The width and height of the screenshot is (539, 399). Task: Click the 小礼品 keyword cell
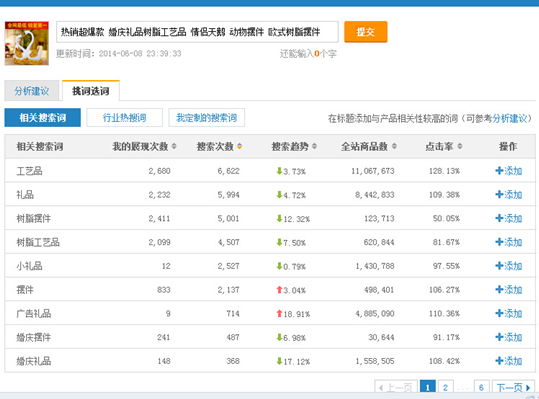[x=30, y=266]
